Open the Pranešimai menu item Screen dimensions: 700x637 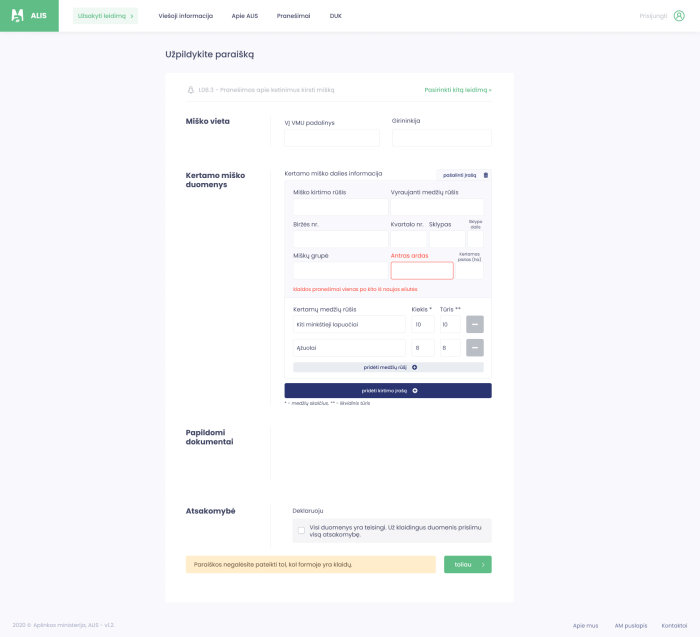coord(293,16)
